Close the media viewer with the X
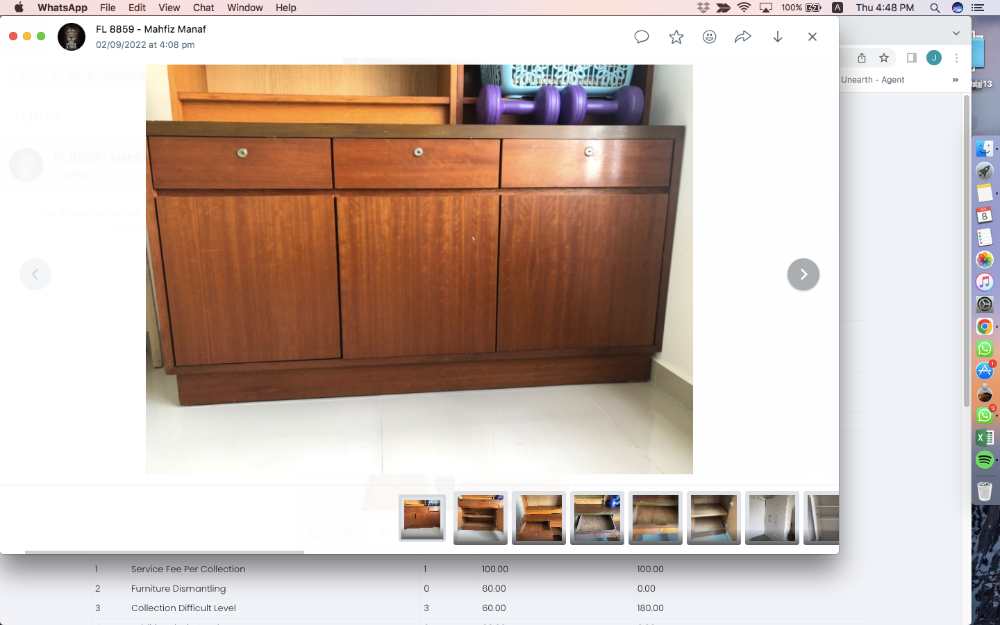 point(812,37)
